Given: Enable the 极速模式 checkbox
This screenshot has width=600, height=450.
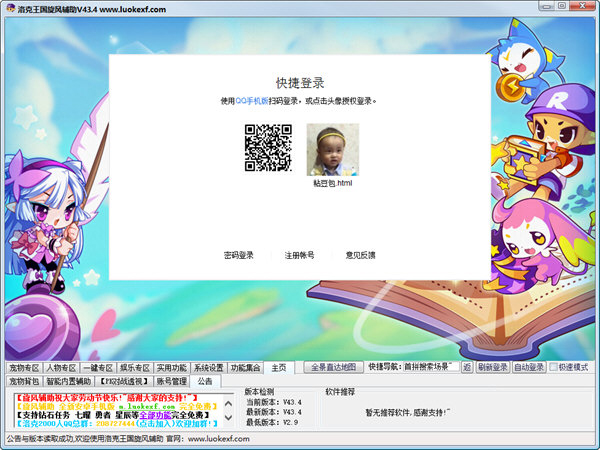Looking at the screenshot, I should tap(554, 367).
